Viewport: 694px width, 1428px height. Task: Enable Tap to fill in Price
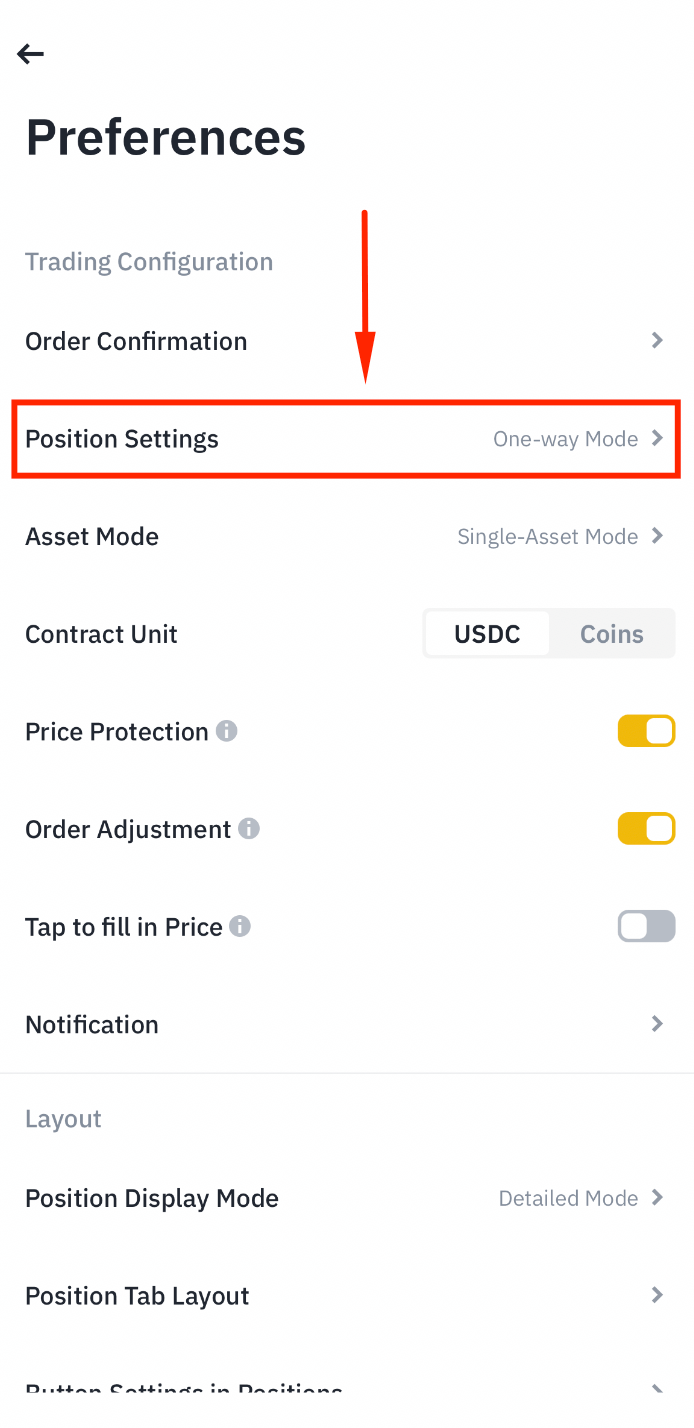click(x=646, y=926)
